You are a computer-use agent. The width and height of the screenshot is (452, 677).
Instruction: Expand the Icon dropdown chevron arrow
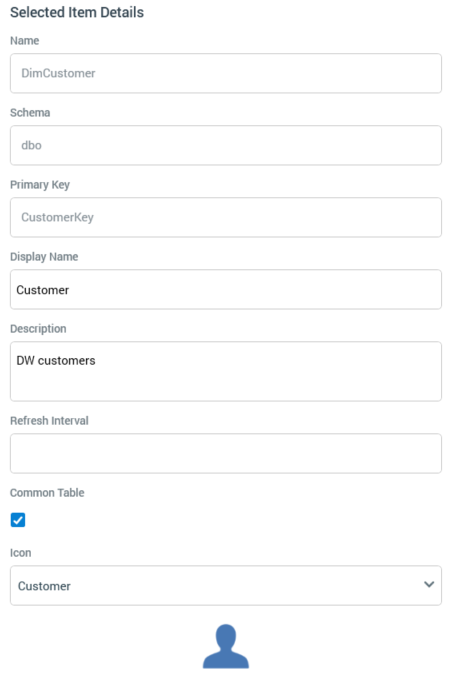click(x=429, y=585)
